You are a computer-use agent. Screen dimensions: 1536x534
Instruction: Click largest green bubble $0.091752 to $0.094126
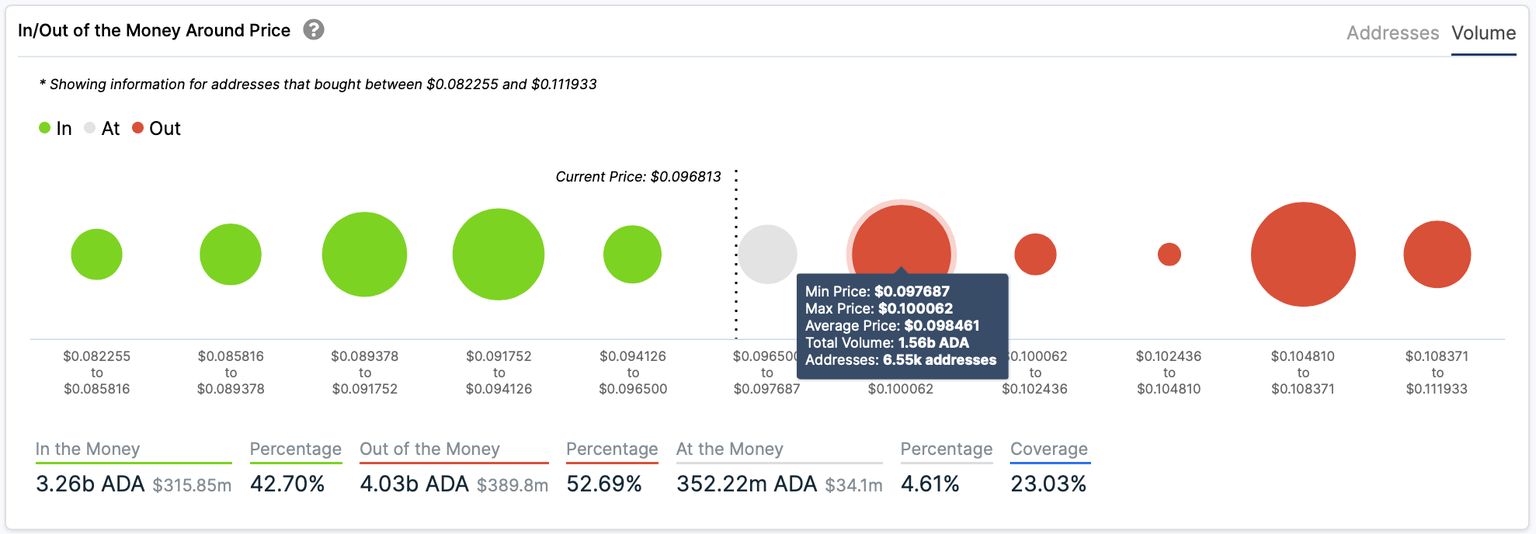[x=498, y=254]
